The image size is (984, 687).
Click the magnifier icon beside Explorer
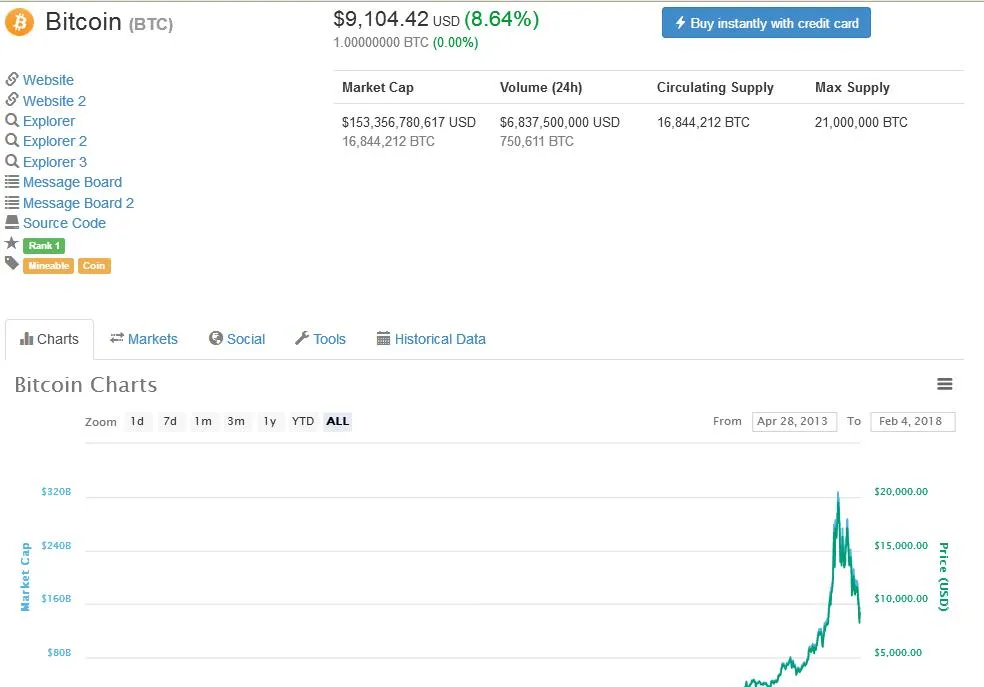(x=12, y=120)
